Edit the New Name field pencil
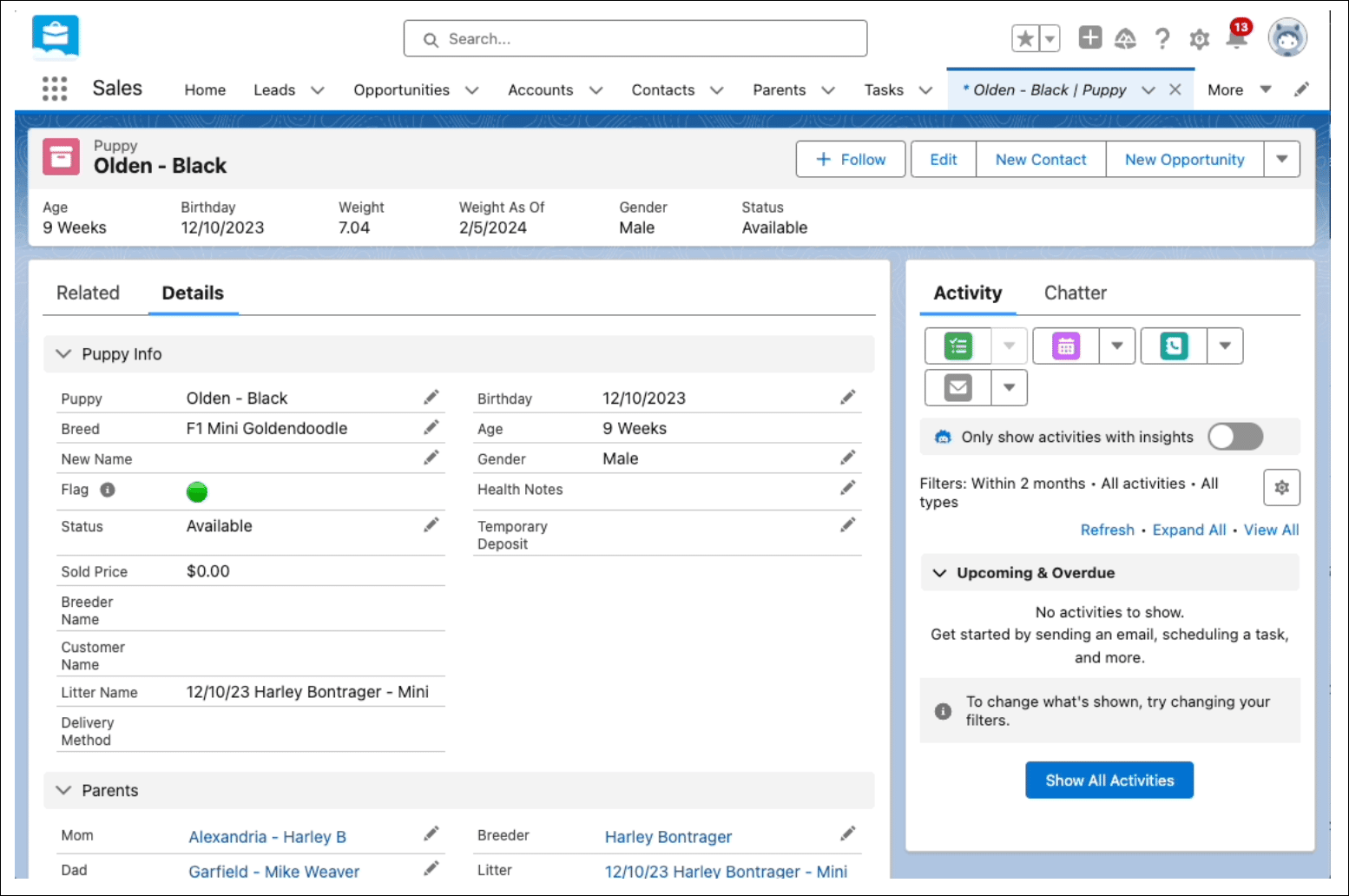 (431, 458)
